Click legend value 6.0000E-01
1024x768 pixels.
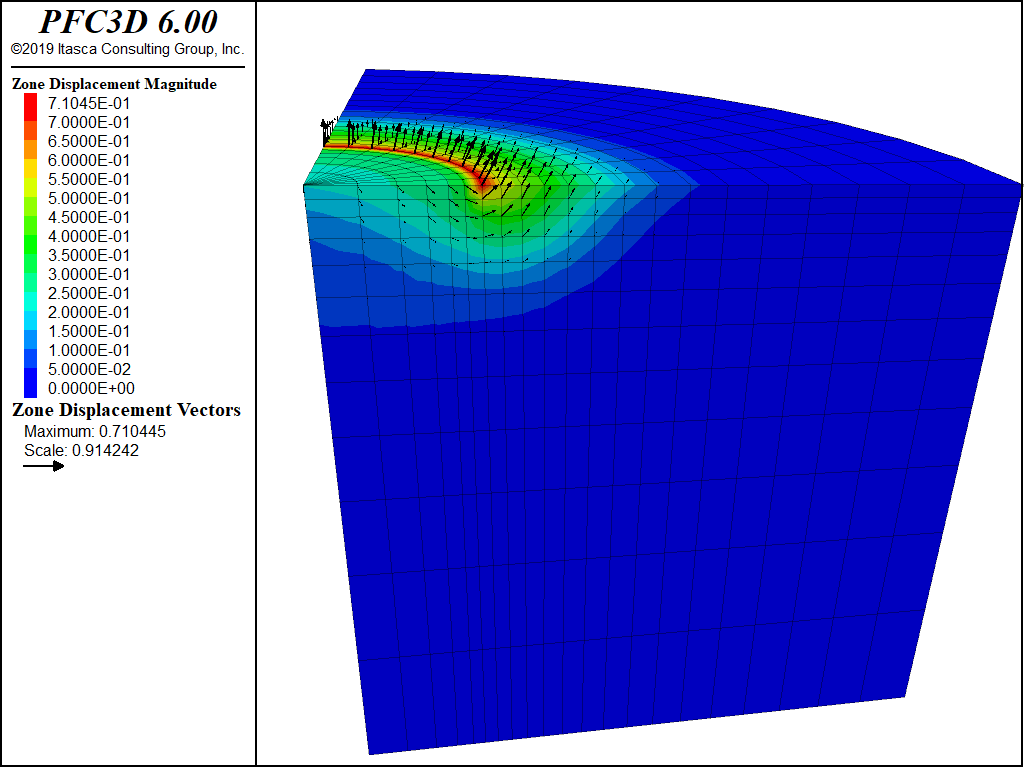(x=89, y=160)
